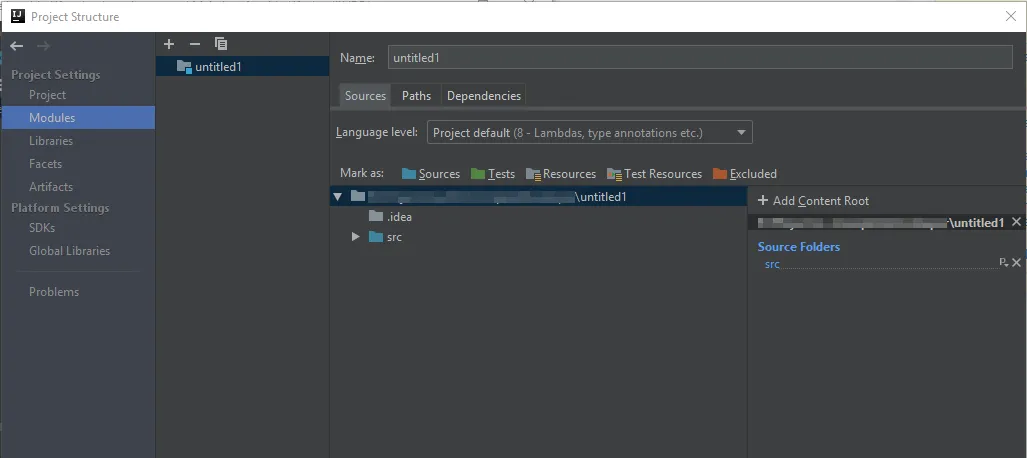Close the Project Structure dialog
The height and width of the screenshot is (458, 1027).
coord(1011,16)
